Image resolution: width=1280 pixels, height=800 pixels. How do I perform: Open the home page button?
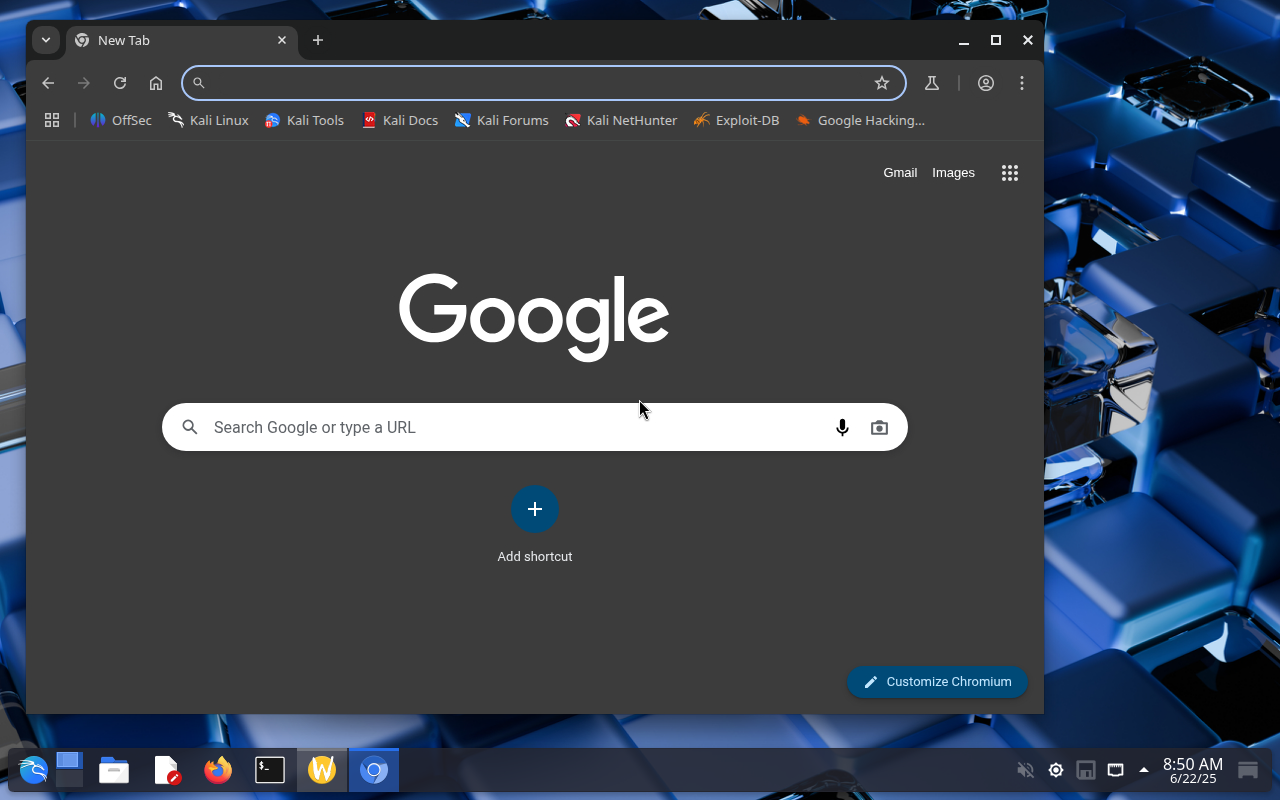pyautogui.click(x=156, y=83)
